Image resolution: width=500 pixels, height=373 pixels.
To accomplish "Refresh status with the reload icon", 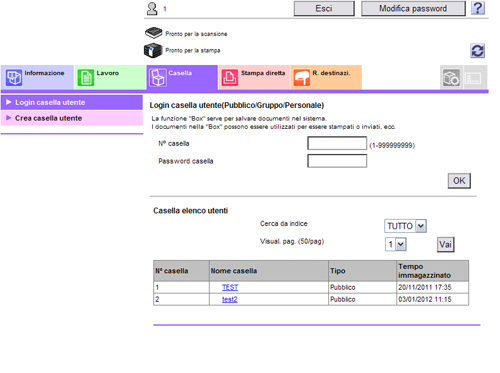I will [477, 51].
